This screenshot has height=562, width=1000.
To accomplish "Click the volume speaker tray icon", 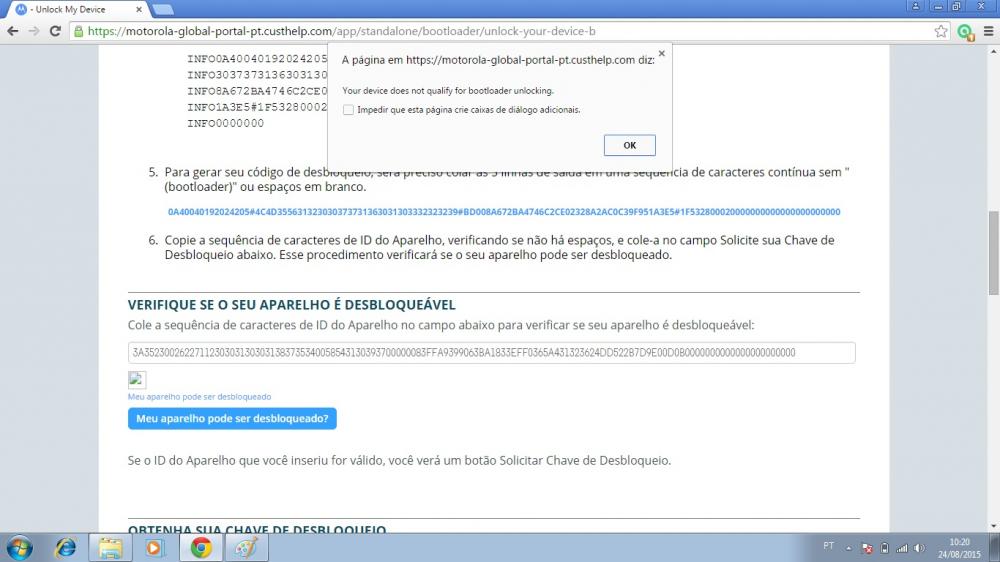I will click(x=919, y=548).
